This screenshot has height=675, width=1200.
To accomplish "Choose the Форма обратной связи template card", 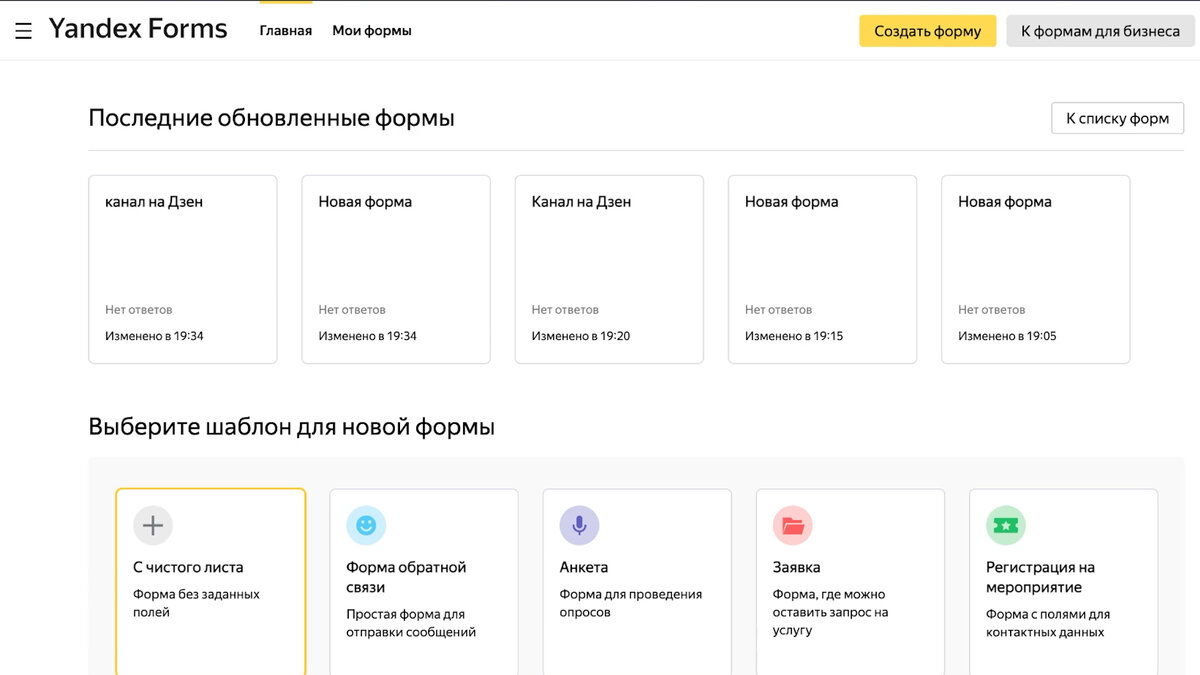I will point(423,580).
